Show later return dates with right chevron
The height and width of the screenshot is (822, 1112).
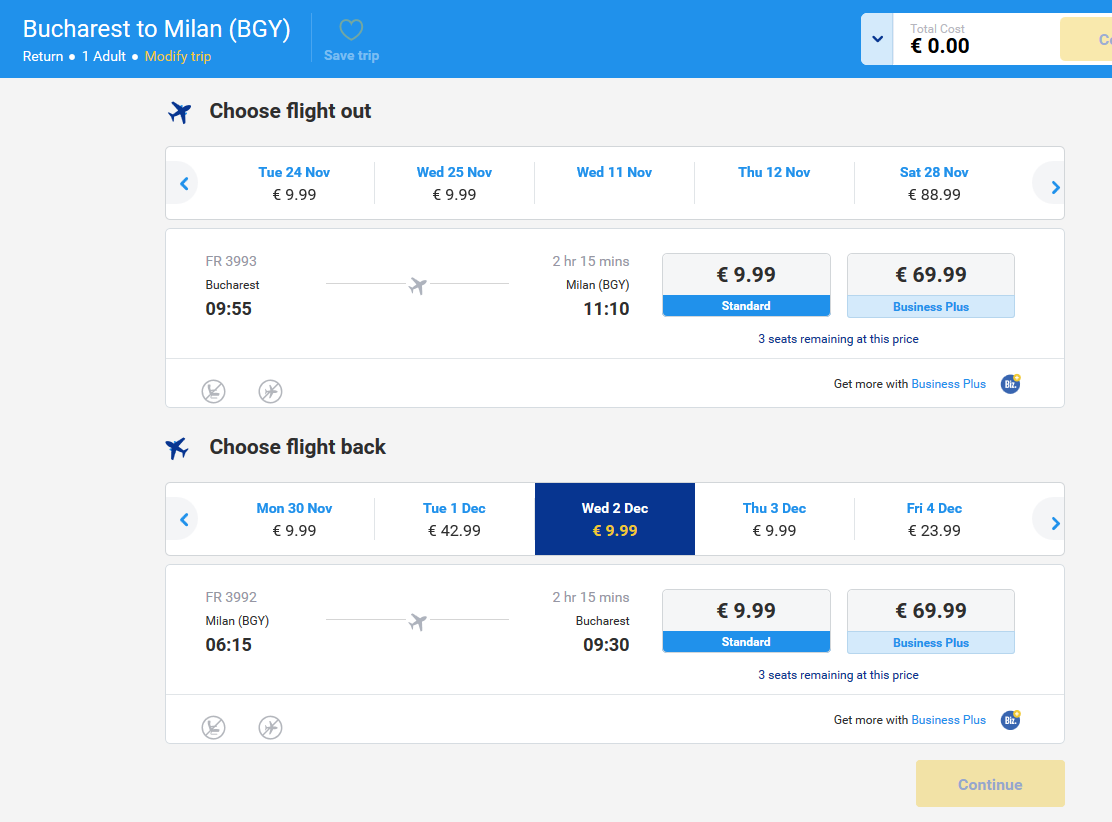pyautogui.click(x=1055, y=523)
